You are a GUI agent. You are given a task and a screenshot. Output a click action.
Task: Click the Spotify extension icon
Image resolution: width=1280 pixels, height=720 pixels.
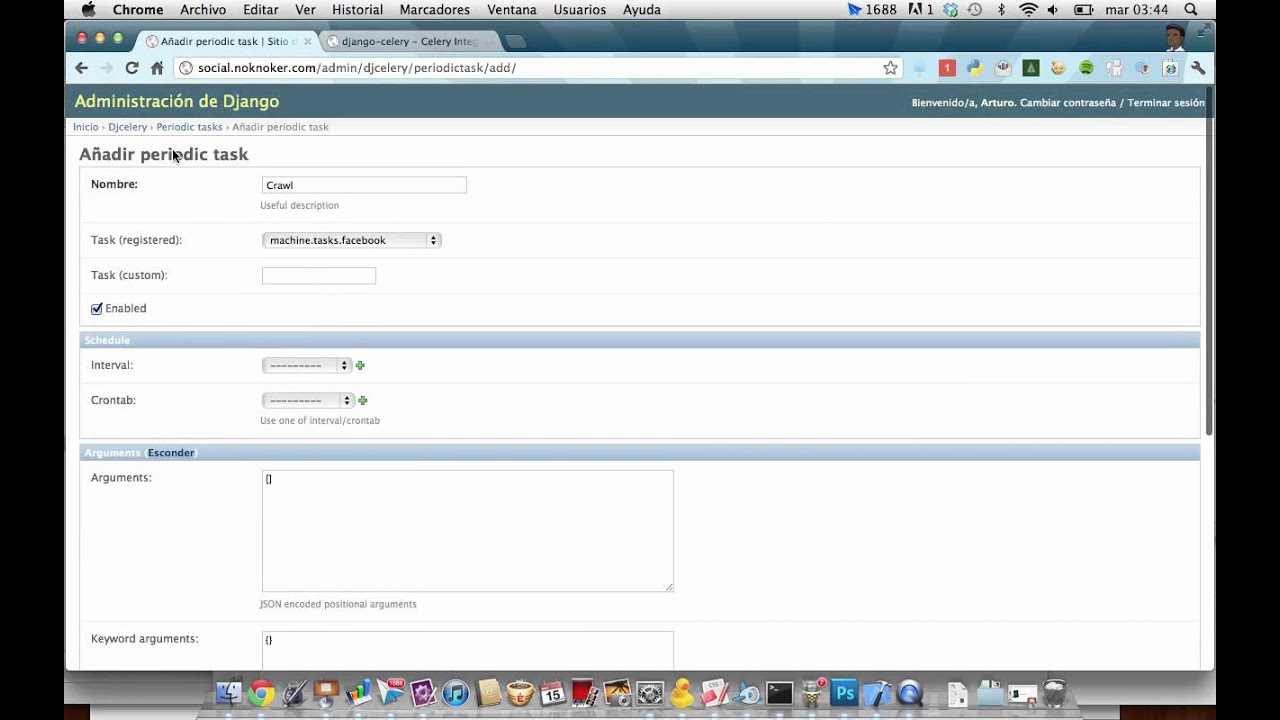pyautogui.click(x=1086, y=68)
